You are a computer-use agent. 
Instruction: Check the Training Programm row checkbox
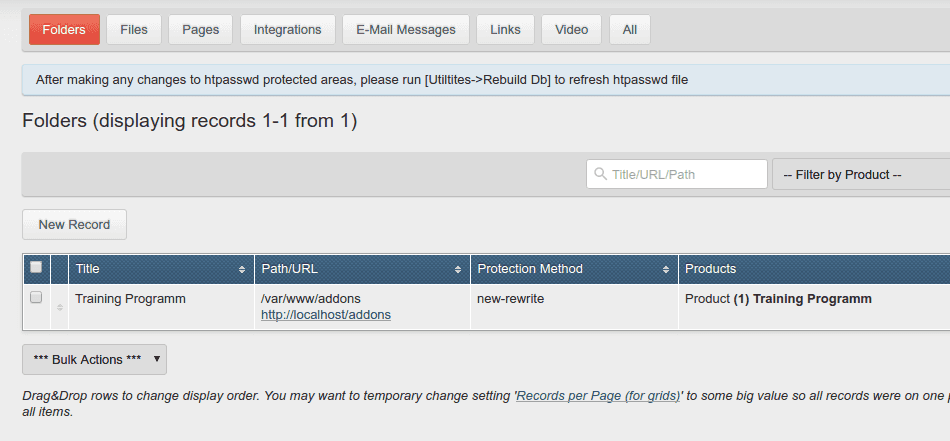pos(36,297)
